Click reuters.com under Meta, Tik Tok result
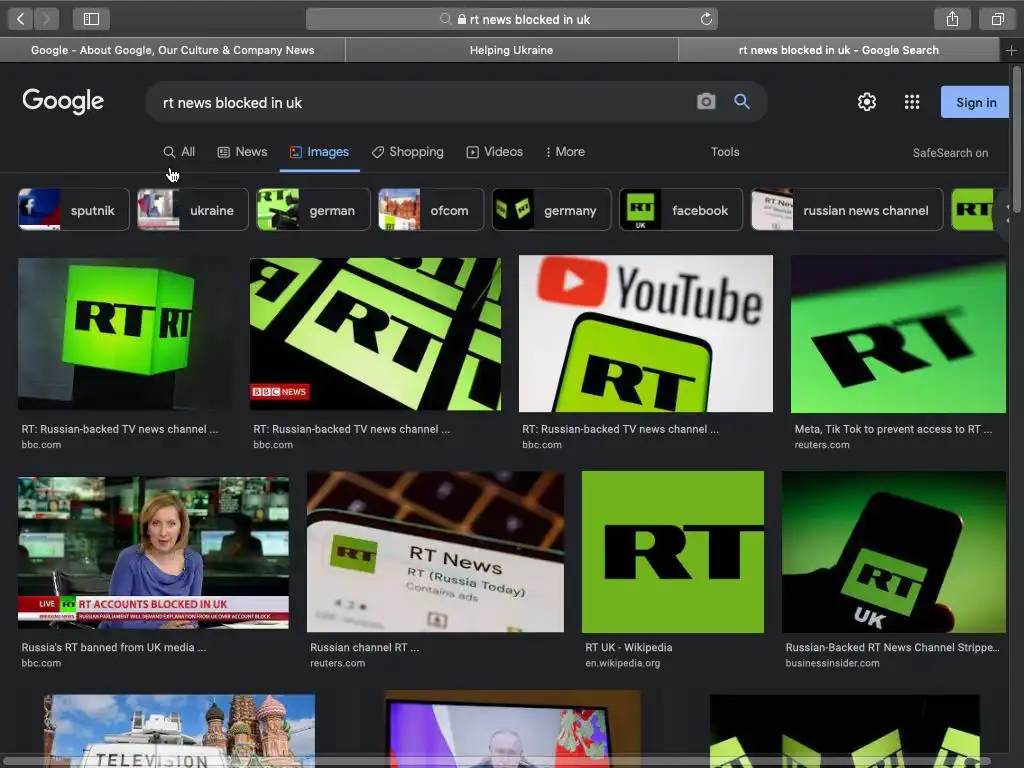1024x768 pixels. pos(822,445)
